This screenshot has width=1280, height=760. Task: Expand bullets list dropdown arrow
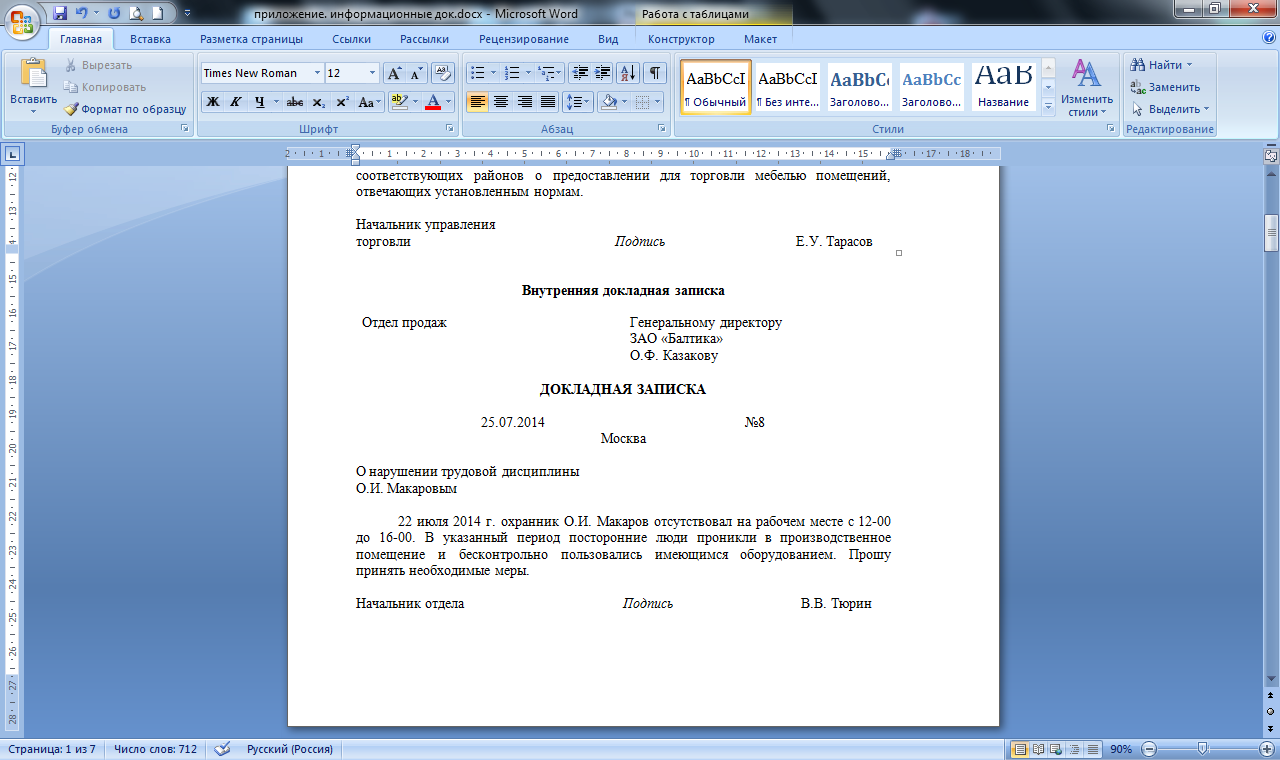click(493, 73)
